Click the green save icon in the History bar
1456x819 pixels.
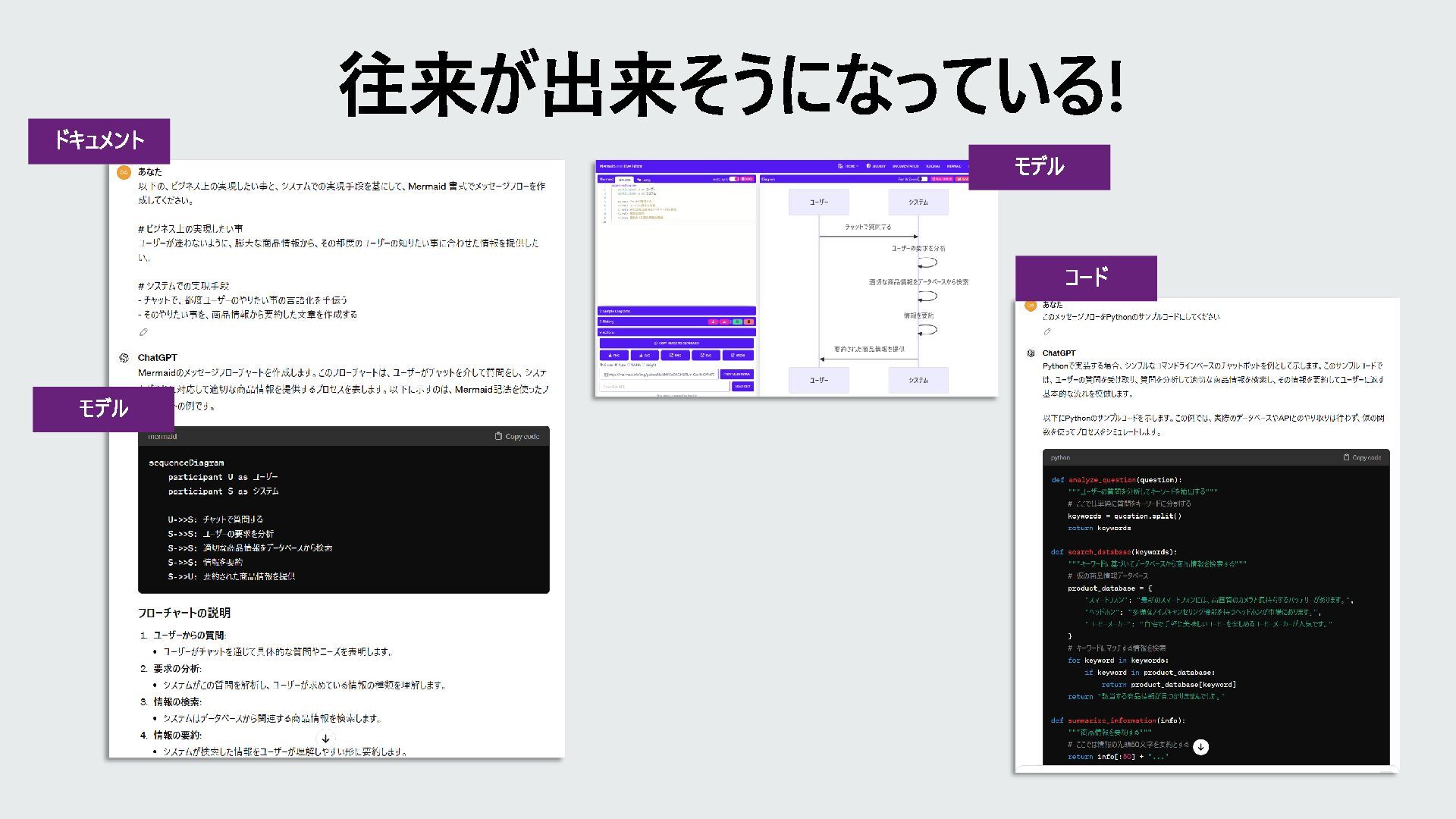pyautogui.click(x=737, y=322)
